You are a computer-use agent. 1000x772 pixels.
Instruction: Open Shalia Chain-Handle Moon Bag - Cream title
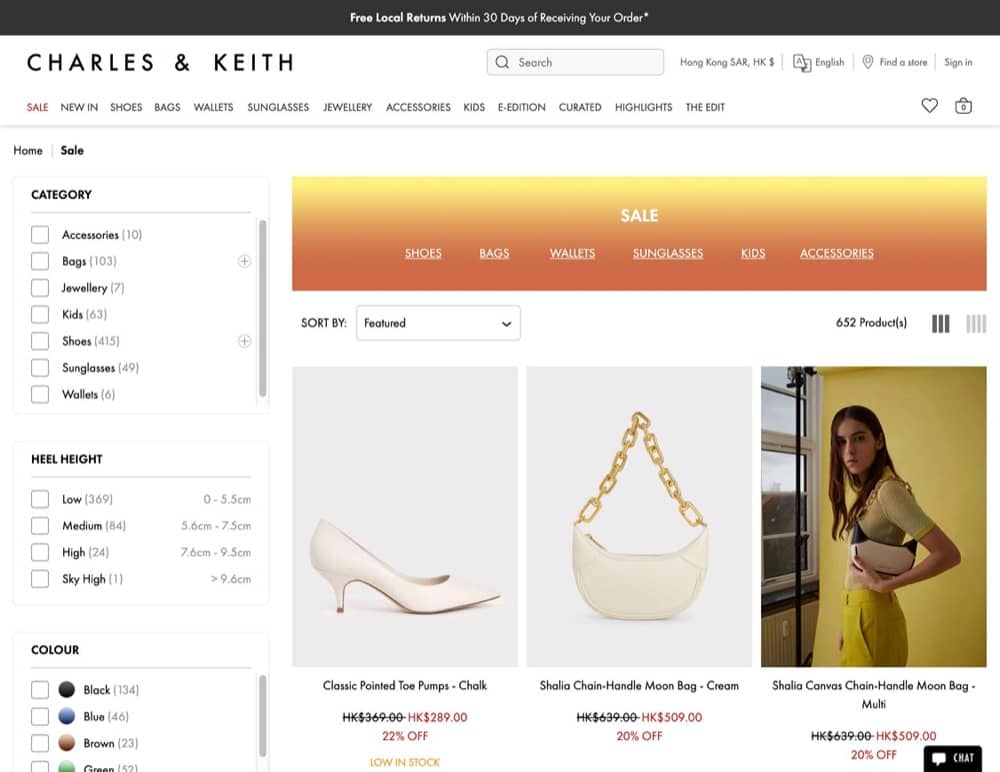(x=639, y=686)
